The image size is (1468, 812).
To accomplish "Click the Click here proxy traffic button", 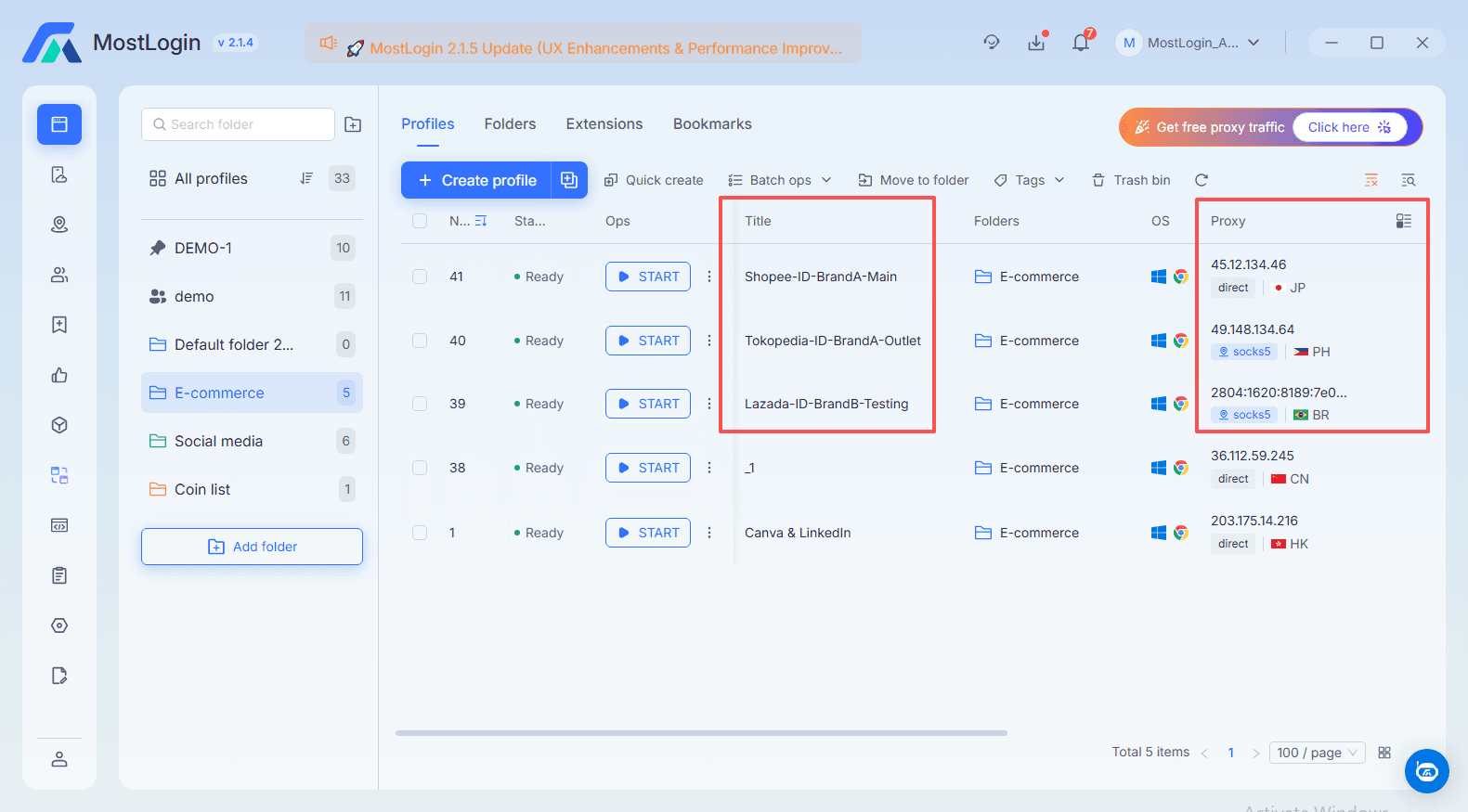I will click(1350, 127).
